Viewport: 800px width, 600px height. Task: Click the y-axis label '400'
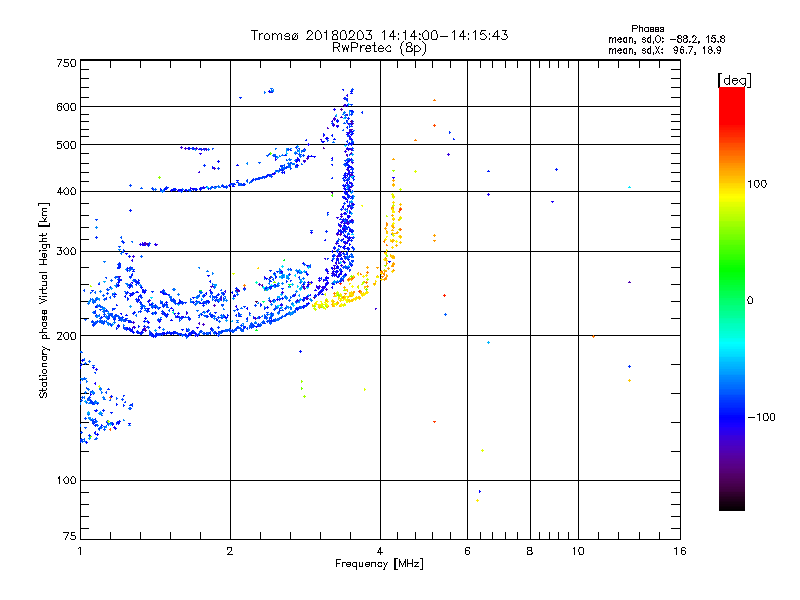(66, 191)
